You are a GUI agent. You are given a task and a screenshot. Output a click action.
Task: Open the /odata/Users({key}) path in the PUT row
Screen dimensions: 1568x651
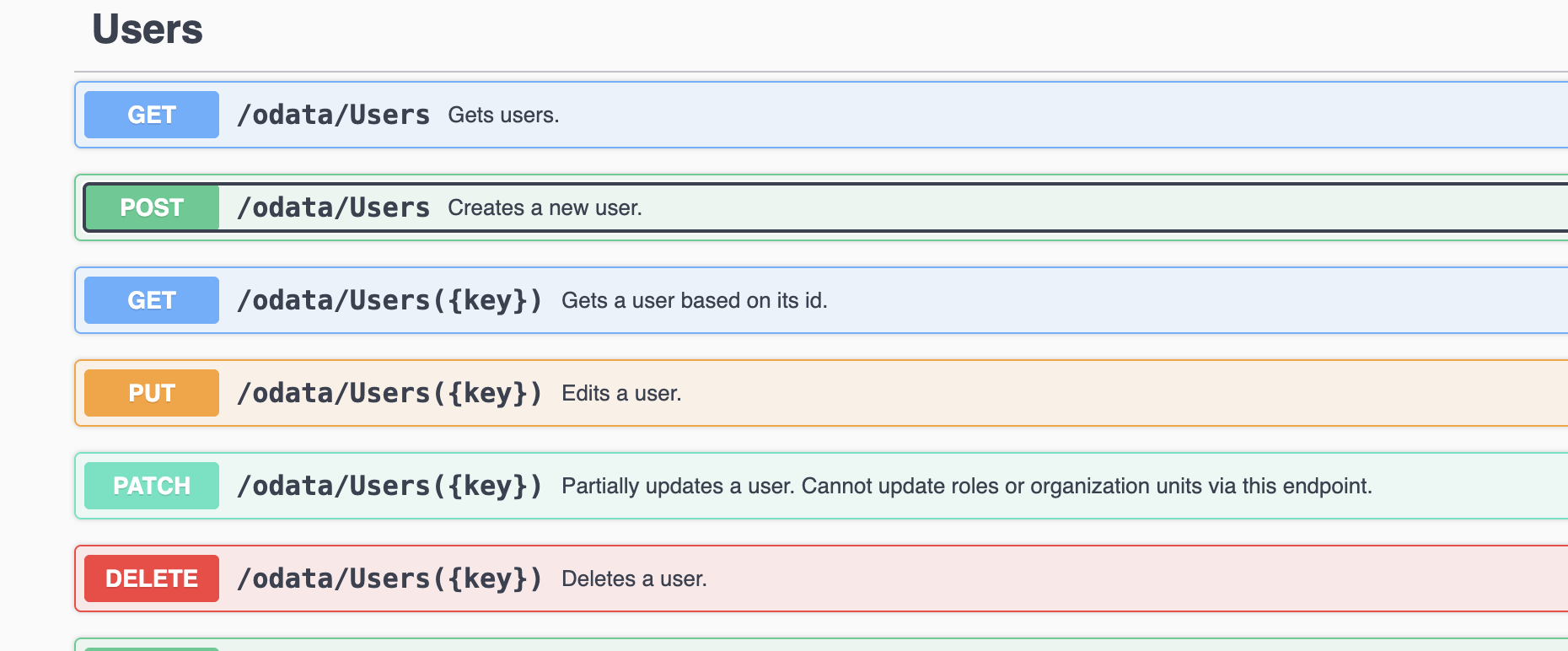(x=389, y=393)
